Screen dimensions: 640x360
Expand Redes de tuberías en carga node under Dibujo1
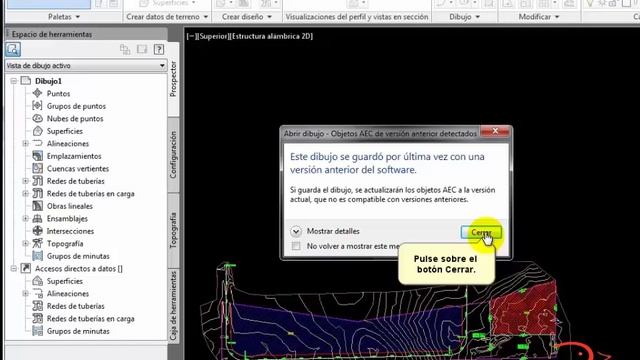(x=25, y=193)
